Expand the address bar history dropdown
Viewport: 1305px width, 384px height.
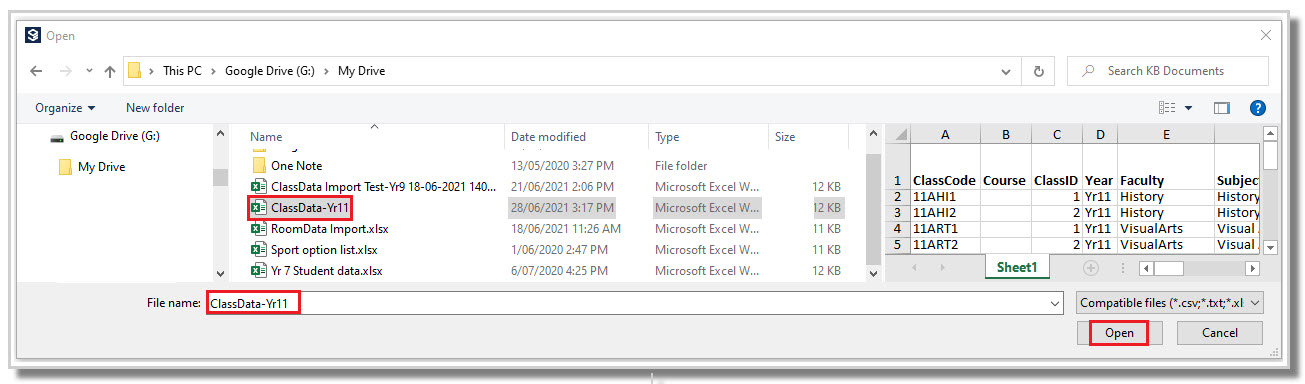tap(1006, 72)
